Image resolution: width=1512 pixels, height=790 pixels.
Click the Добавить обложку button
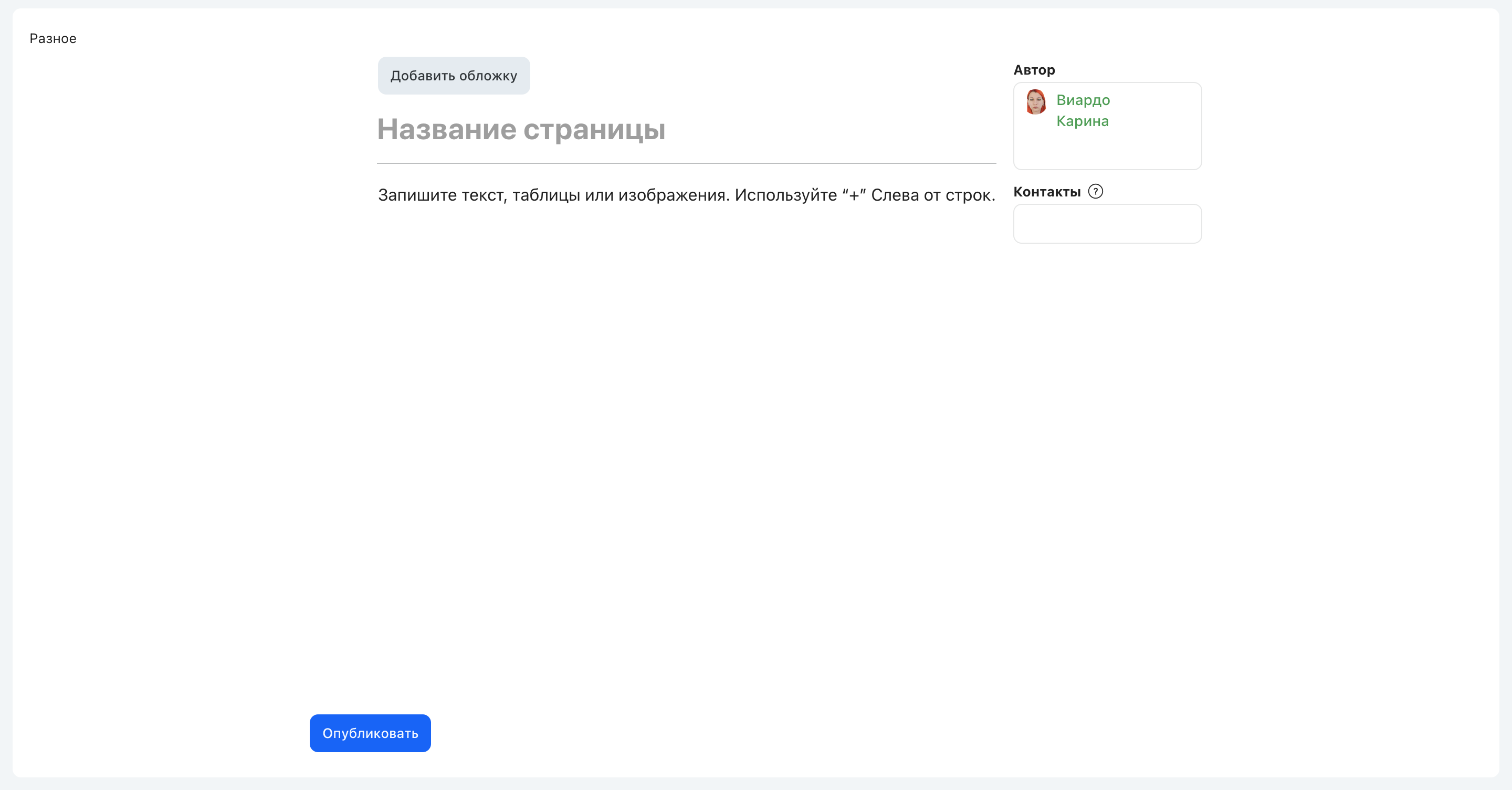click(454, 76)
